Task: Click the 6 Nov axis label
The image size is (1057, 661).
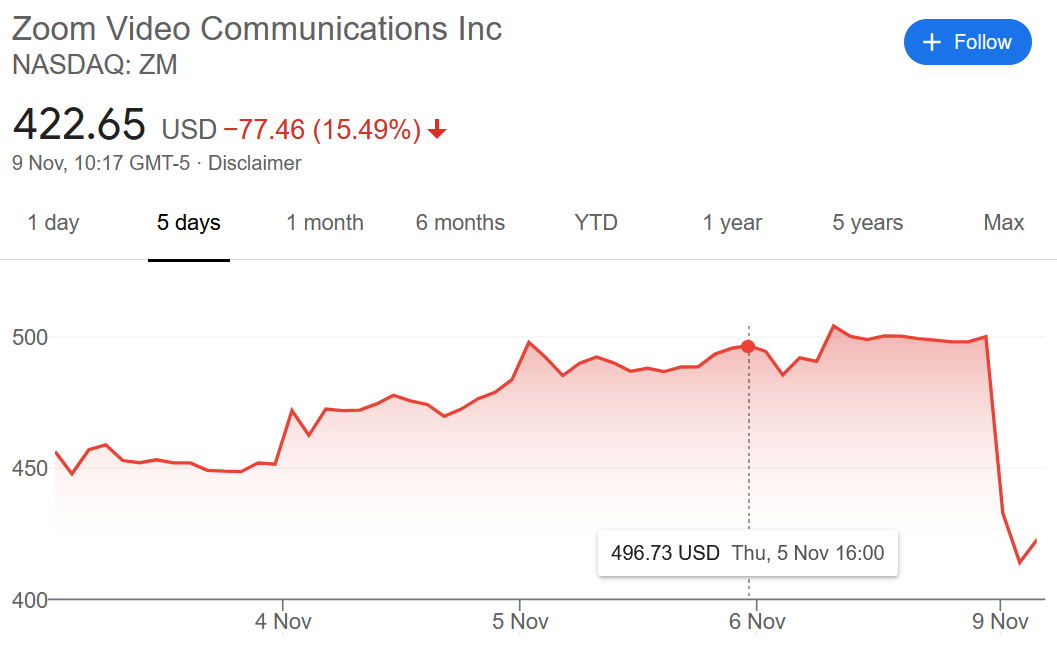Action: click(x=757, y=621)
